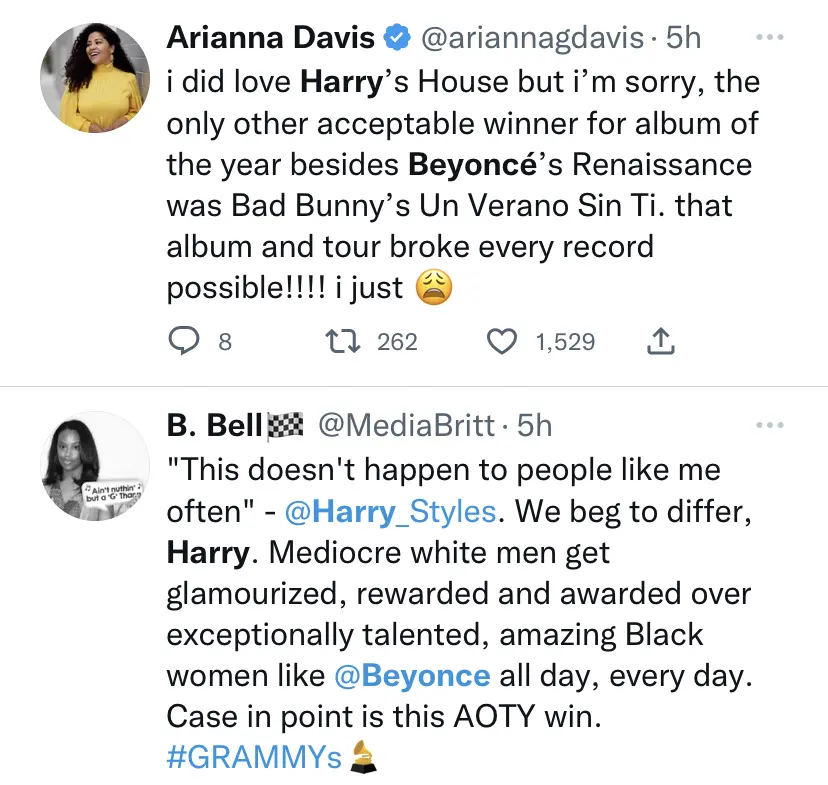
Task: Open the @Harry_Styles mention link
Action: tap(390, 512)
